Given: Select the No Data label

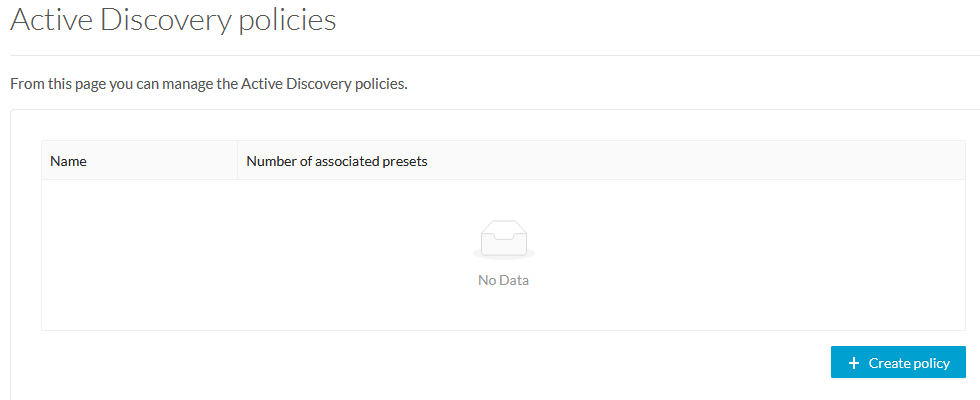Looking at the screenshot, I should (503, 280).
